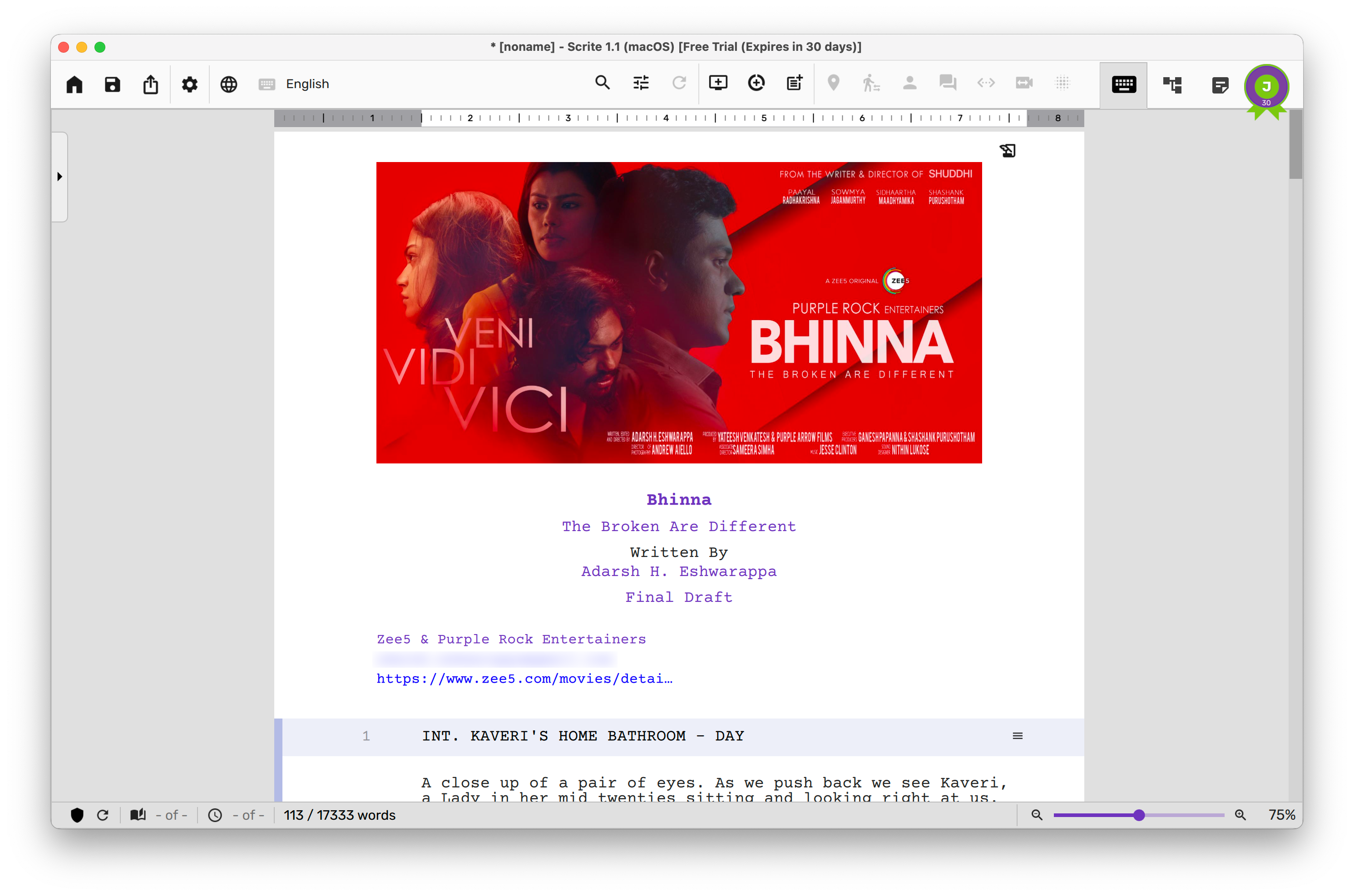Toggle the page count book icon
This screenshot has height=896, width=1354.
[138, 815]
